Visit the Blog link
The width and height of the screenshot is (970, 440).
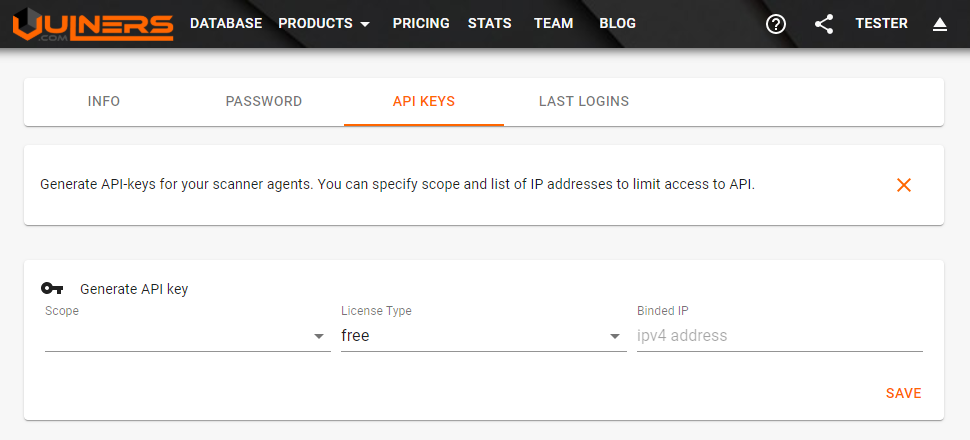tap(617, 24)
